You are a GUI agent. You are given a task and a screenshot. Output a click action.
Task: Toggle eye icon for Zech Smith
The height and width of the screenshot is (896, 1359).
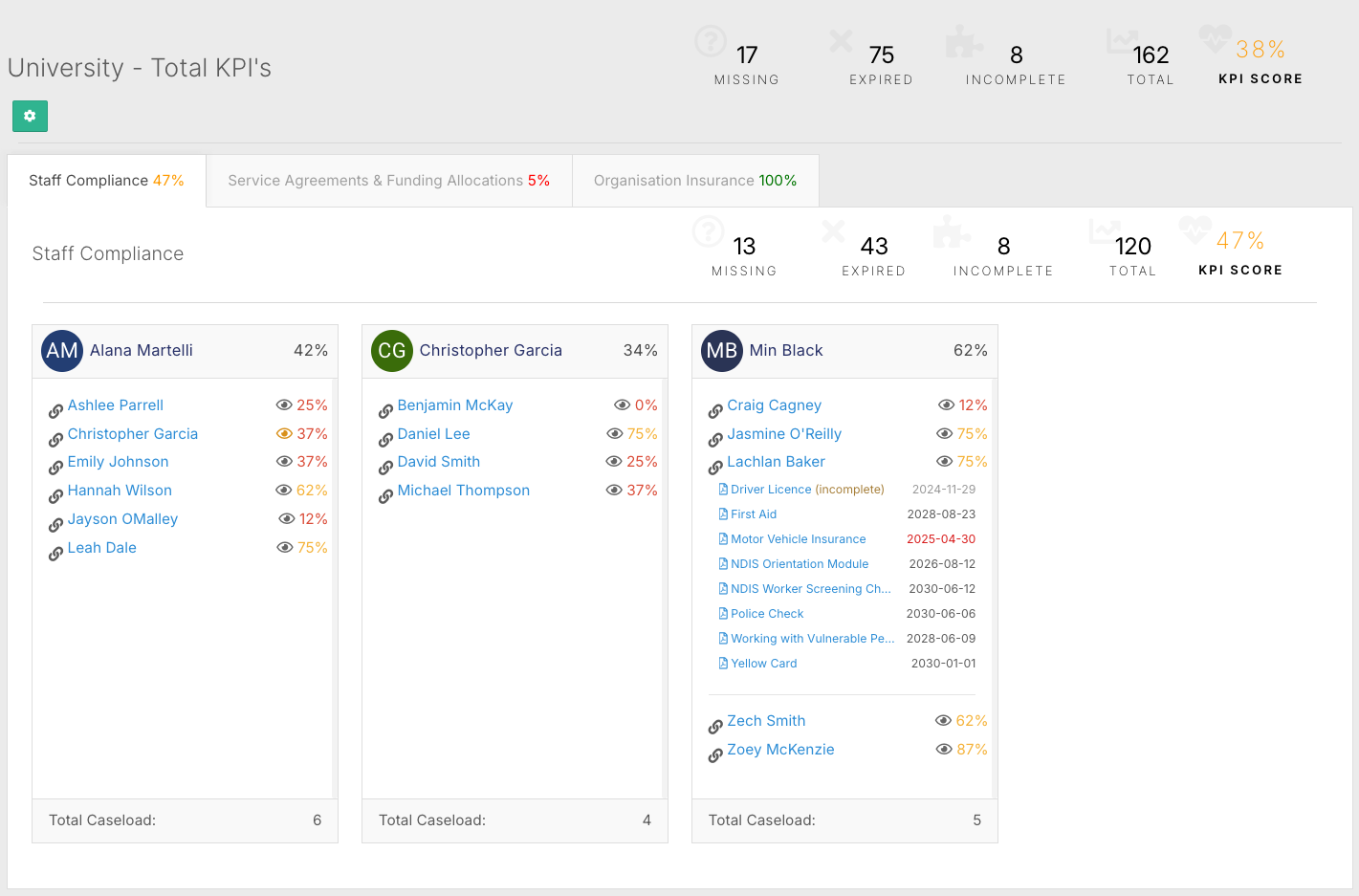point(944,720)
